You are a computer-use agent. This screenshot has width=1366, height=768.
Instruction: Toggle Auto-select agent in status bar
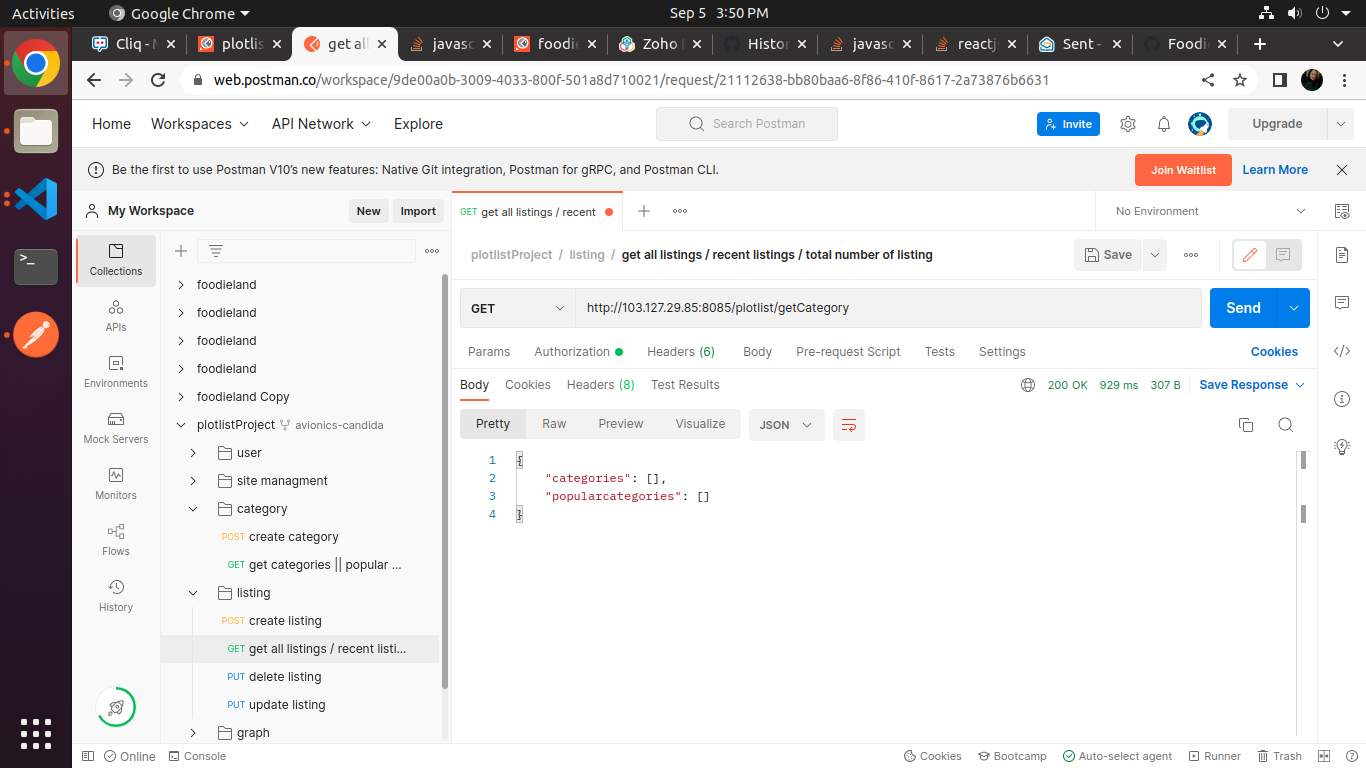tap(1117, 756)
